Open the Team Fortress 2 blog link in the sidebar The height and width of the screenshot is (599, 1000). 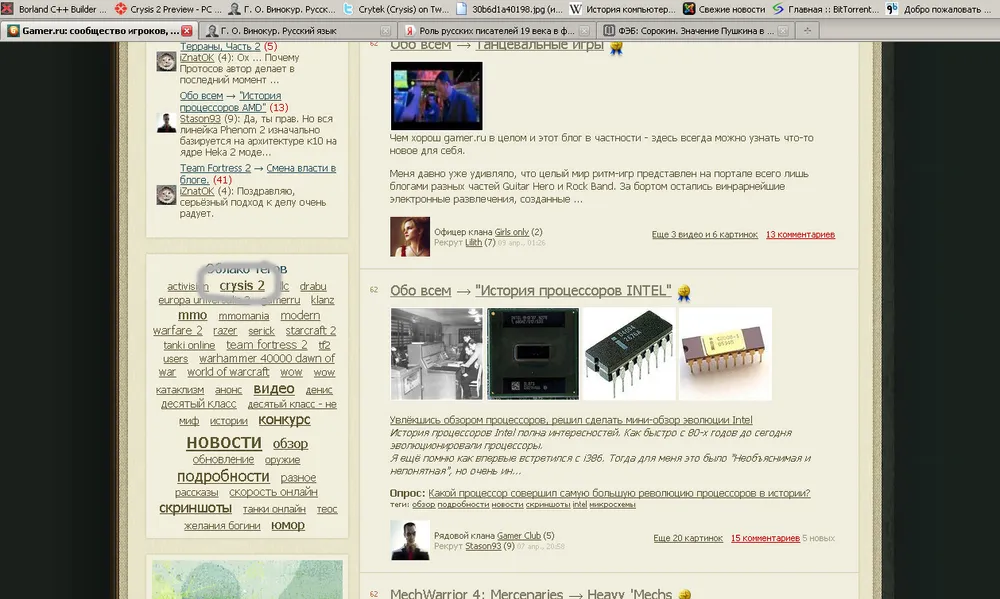(215, 168)
